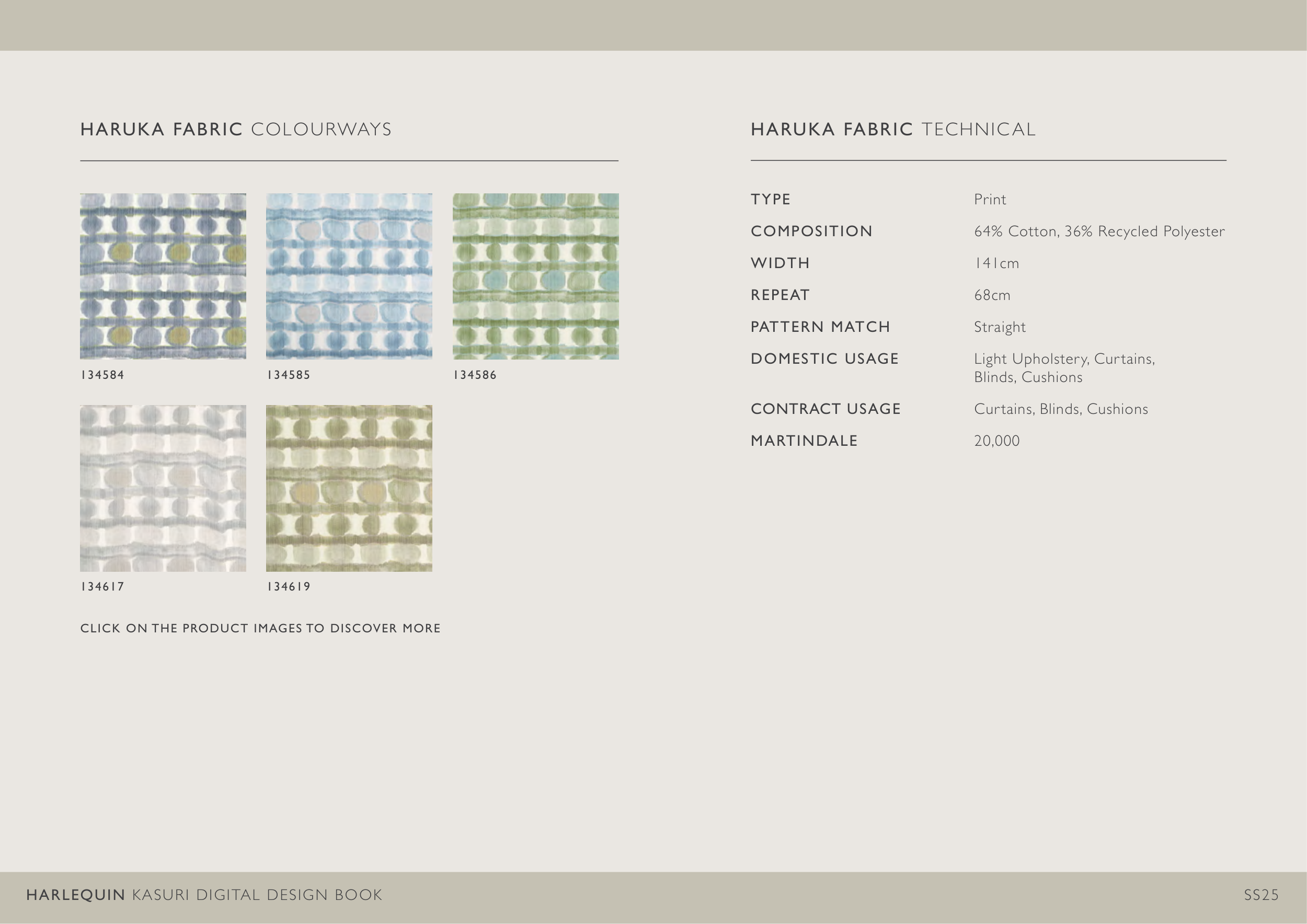
Task: Open the 134619 olive fabric swatch
Action: pyautogui.click(x=349, y=488)
